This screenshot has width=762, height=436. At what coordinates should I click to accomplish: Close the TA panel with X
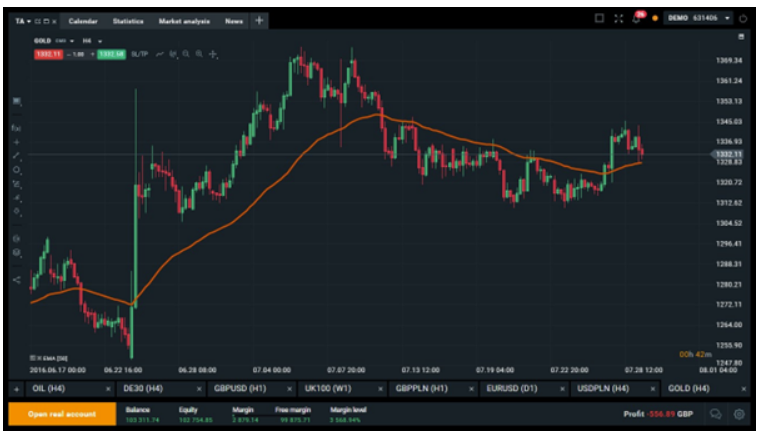click(x=54, y=21)
